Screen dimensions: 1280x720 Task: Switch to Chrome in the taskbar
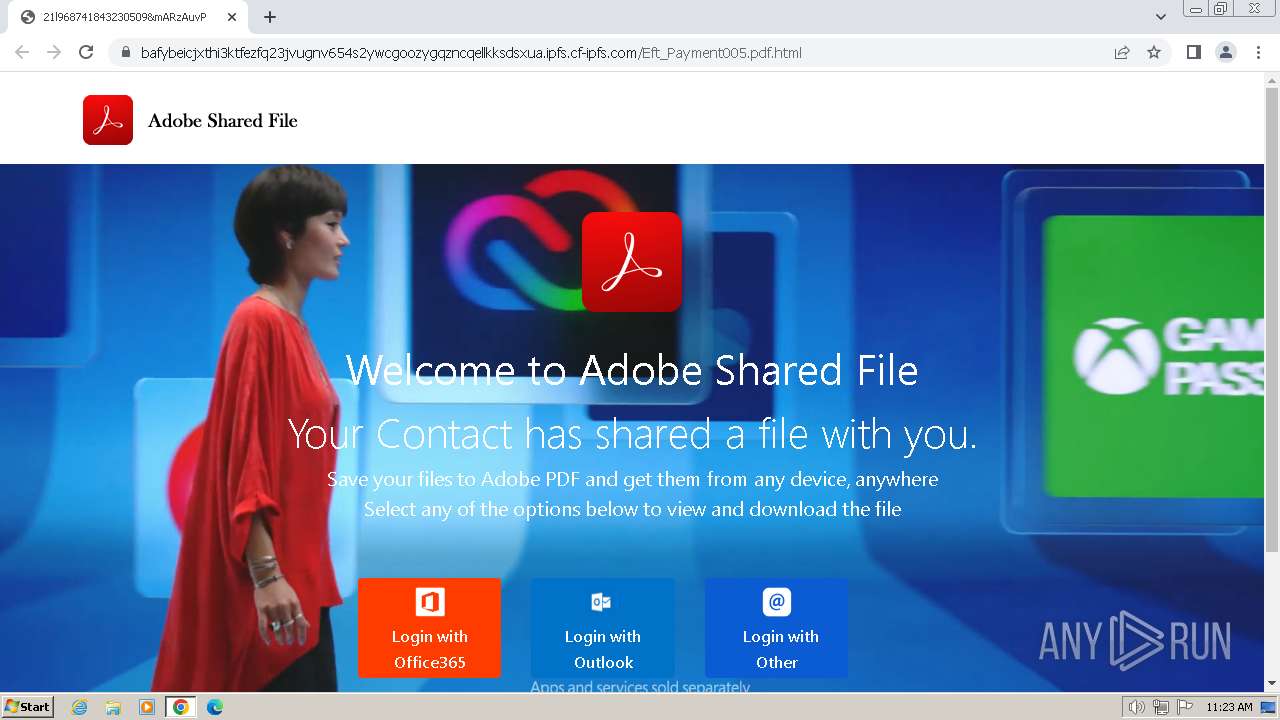pos(181,707)
